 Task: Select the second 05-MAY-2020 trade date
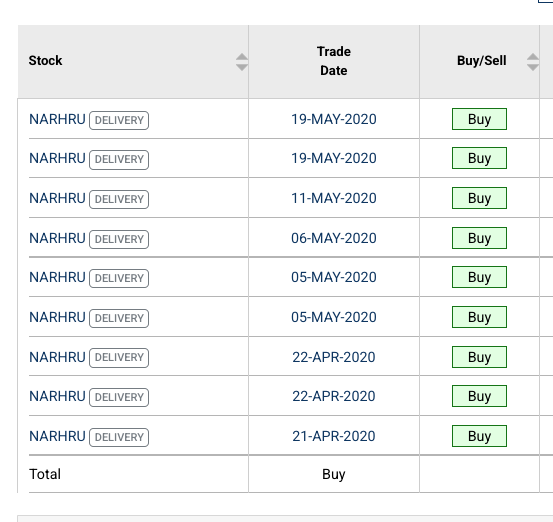(334, 317)
